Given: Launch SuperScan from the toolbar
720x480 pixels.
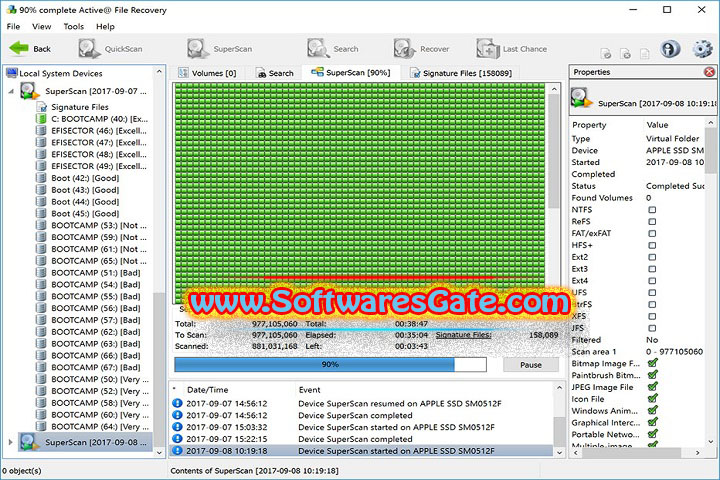Looking at the screenshot, I should [x=219, y=49].
